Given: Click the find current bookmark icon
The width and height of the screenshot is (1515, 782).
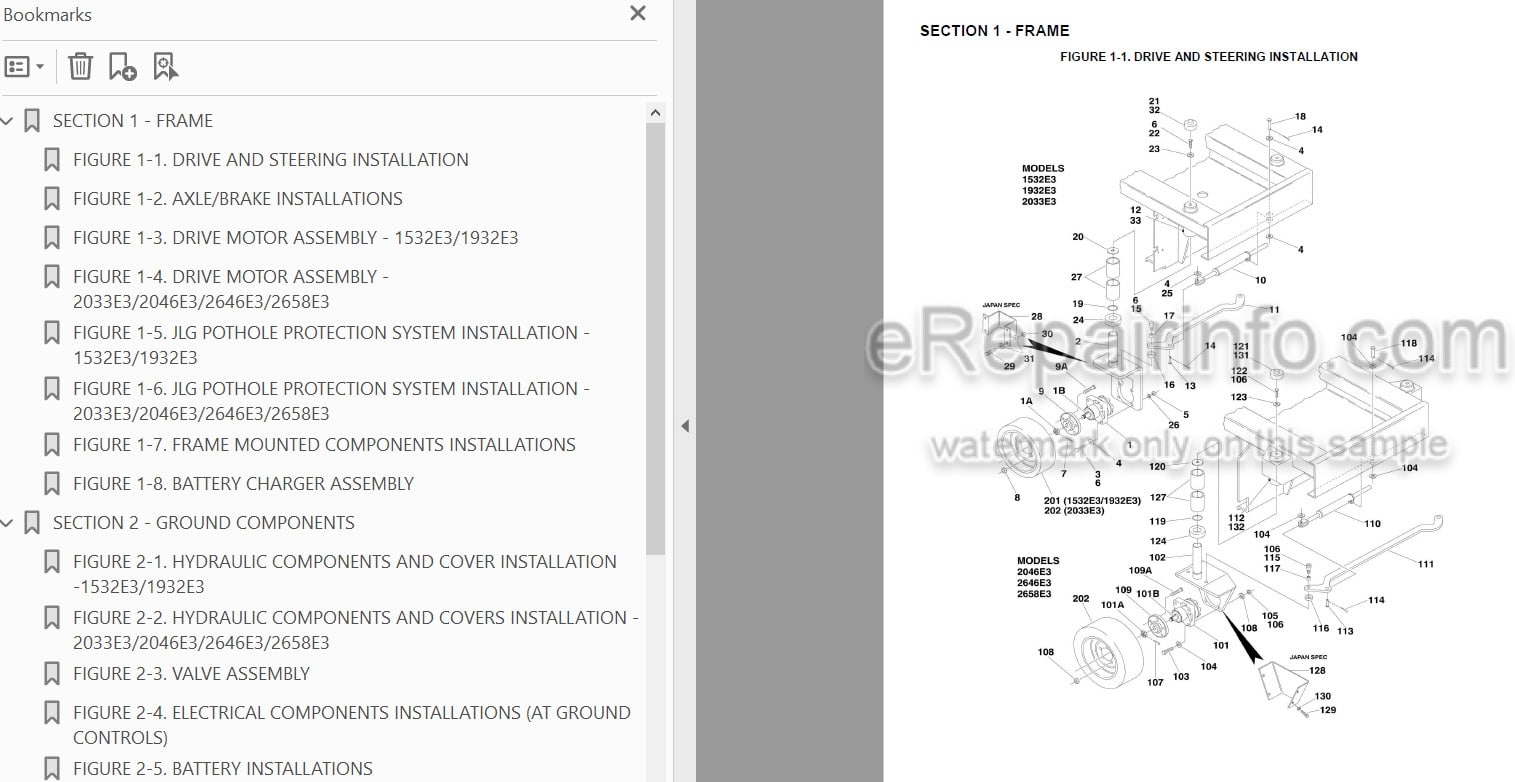Looking at the screenshot, I should (165, 67).
